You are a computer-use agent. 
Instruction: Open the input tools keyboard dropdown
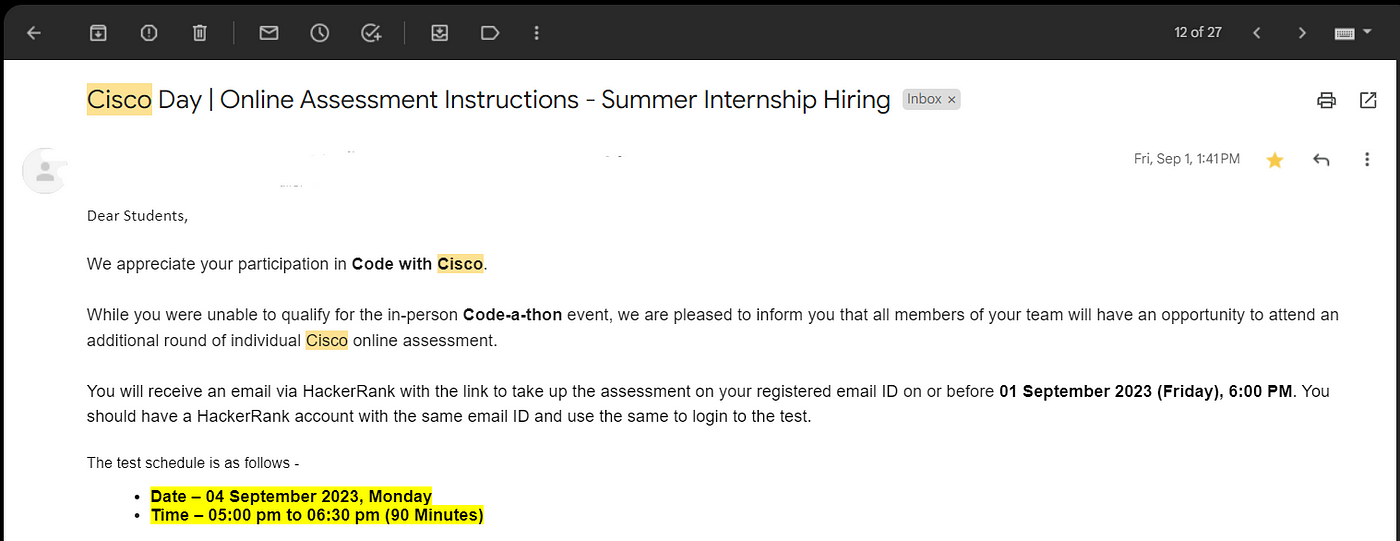1352,33
